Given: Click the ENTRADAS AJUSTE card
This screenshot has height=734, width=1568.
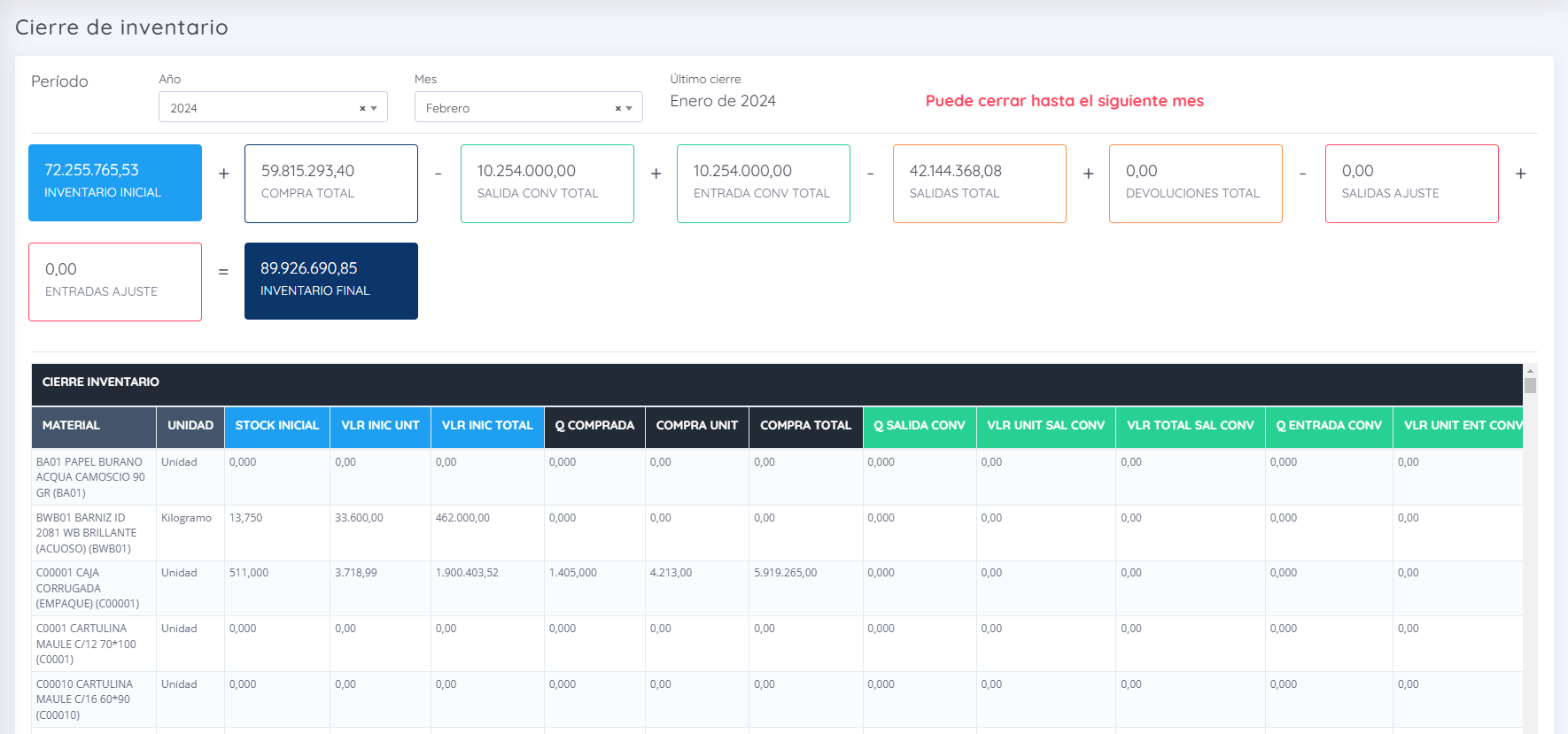Looking at the screenshot, I should [115, 282].
